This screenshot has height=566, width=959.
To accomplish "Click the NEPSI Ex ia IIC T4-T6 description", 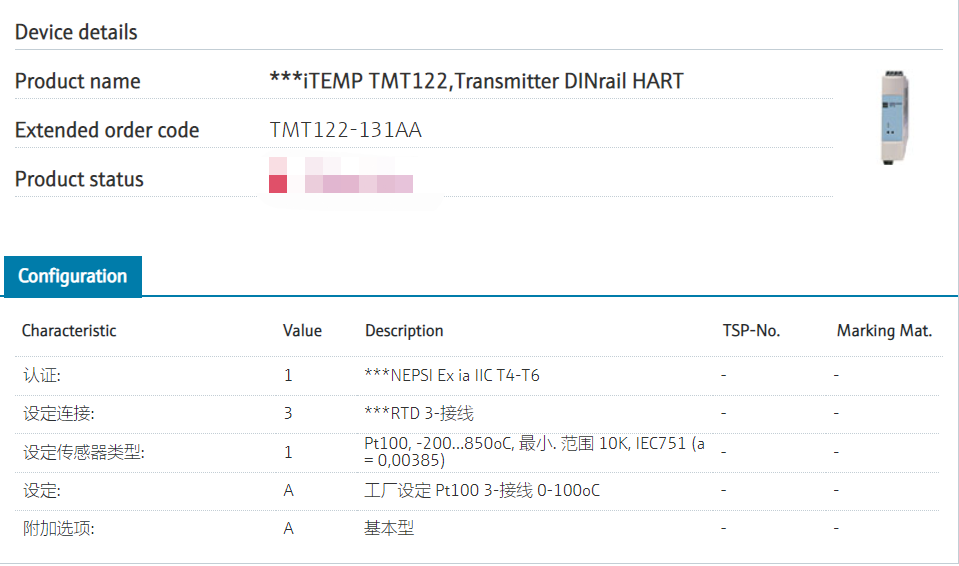I will coord(452,376).
